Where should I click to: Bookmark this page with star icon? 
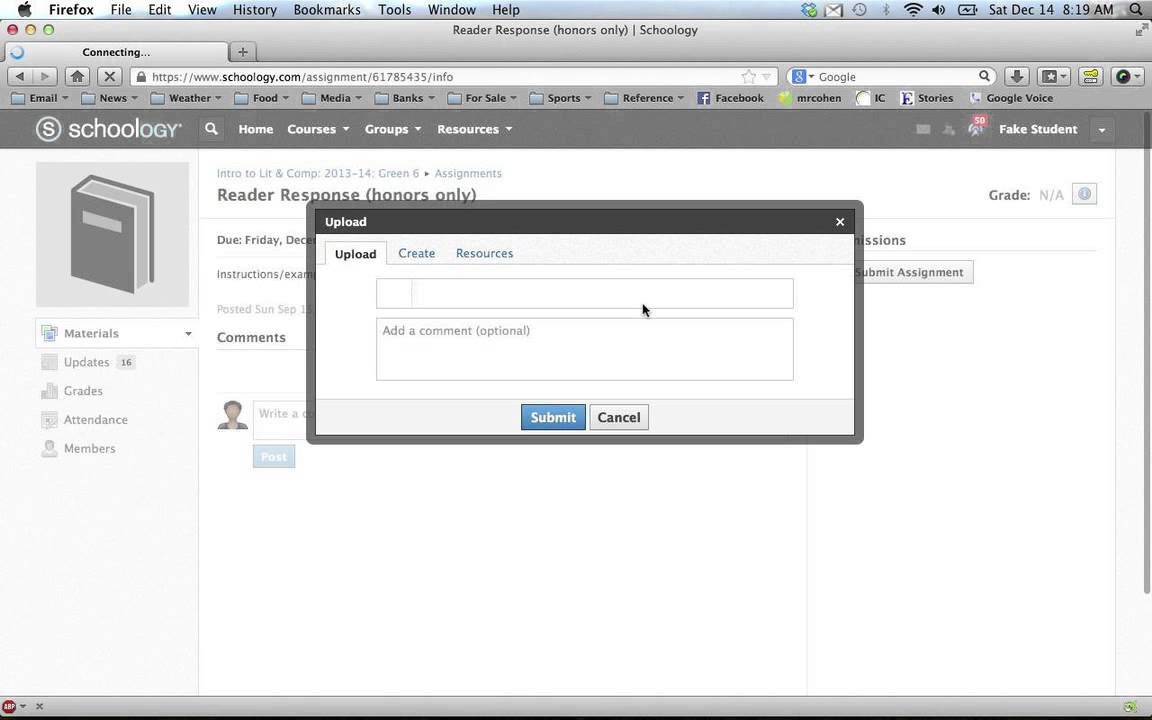coord(748,76)
